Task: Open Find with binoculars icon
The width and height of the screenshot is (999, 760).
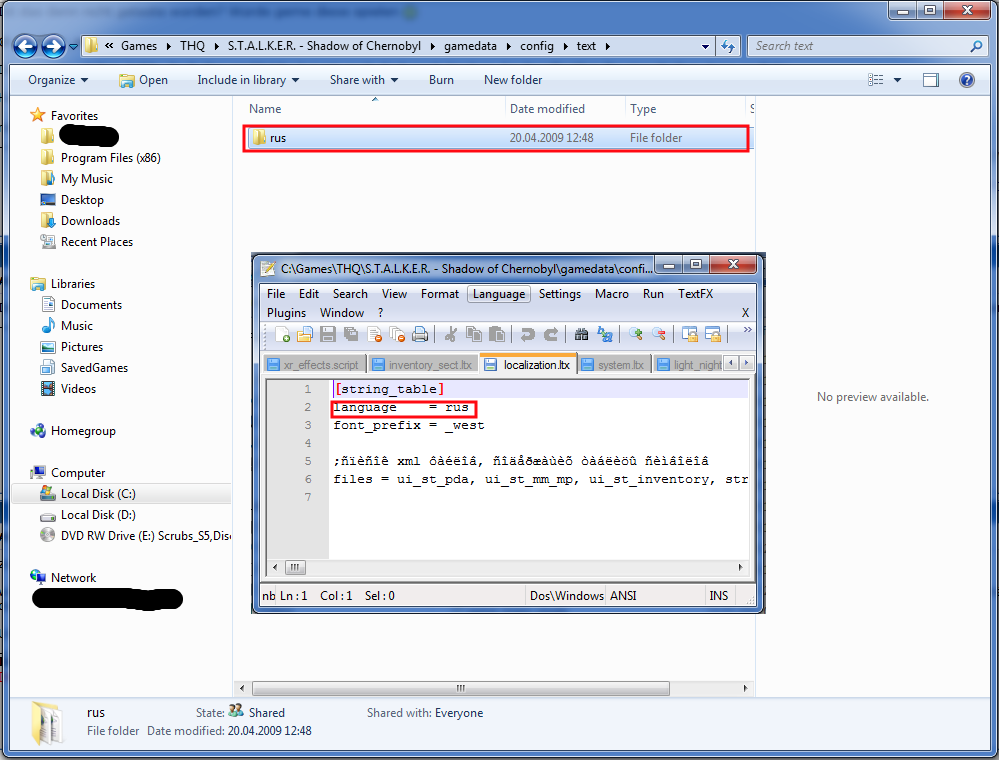Action: [581, 334]
